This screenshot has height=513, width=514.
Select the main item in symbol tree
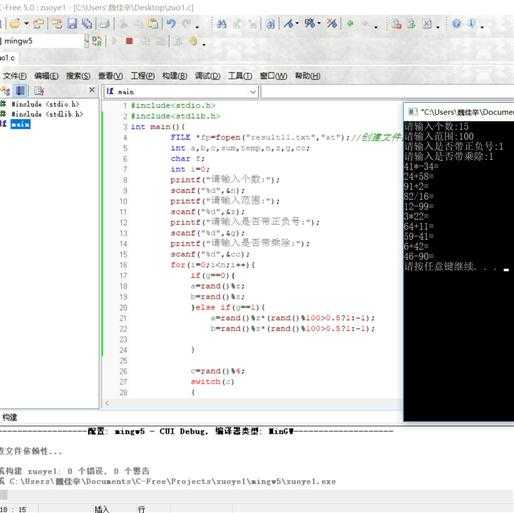click(20, 124)
